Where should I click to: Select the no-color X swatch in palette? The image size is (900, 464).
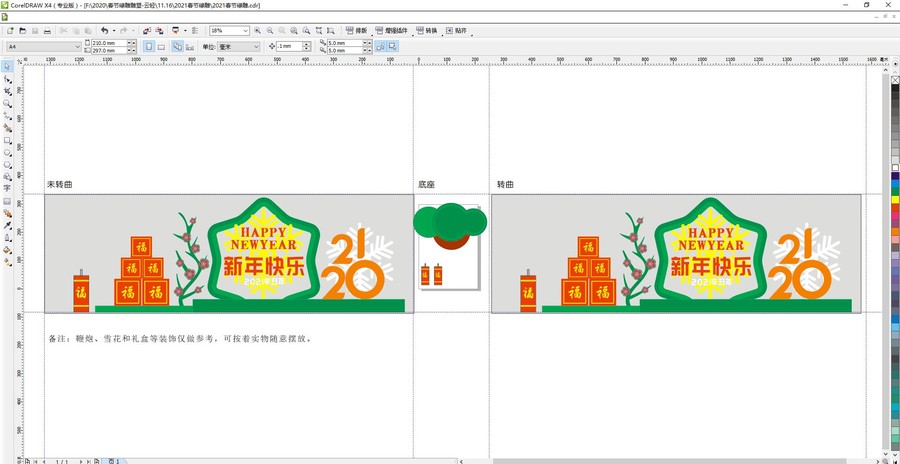895,80
